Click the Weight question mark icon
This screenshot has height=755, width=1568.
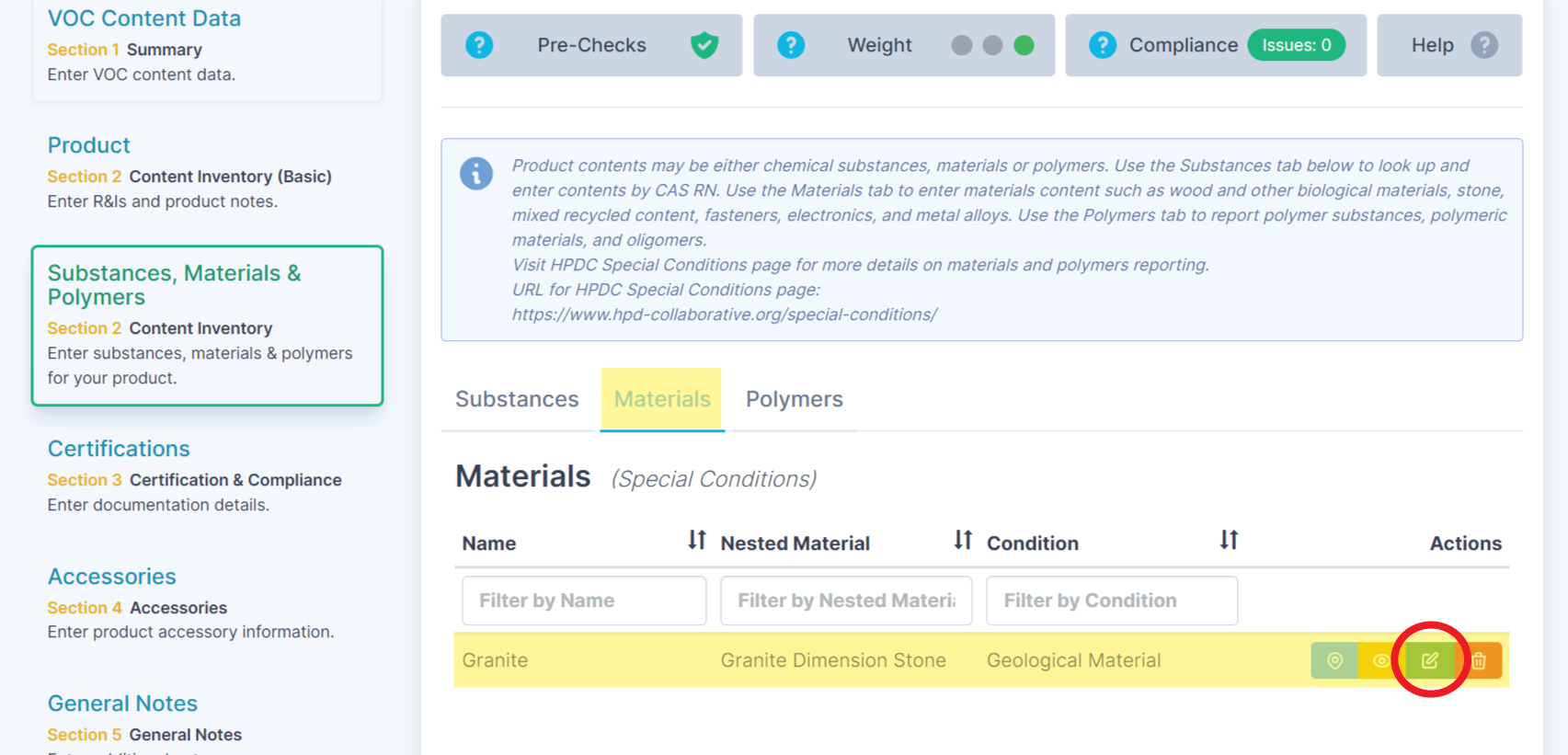point(791,45)
